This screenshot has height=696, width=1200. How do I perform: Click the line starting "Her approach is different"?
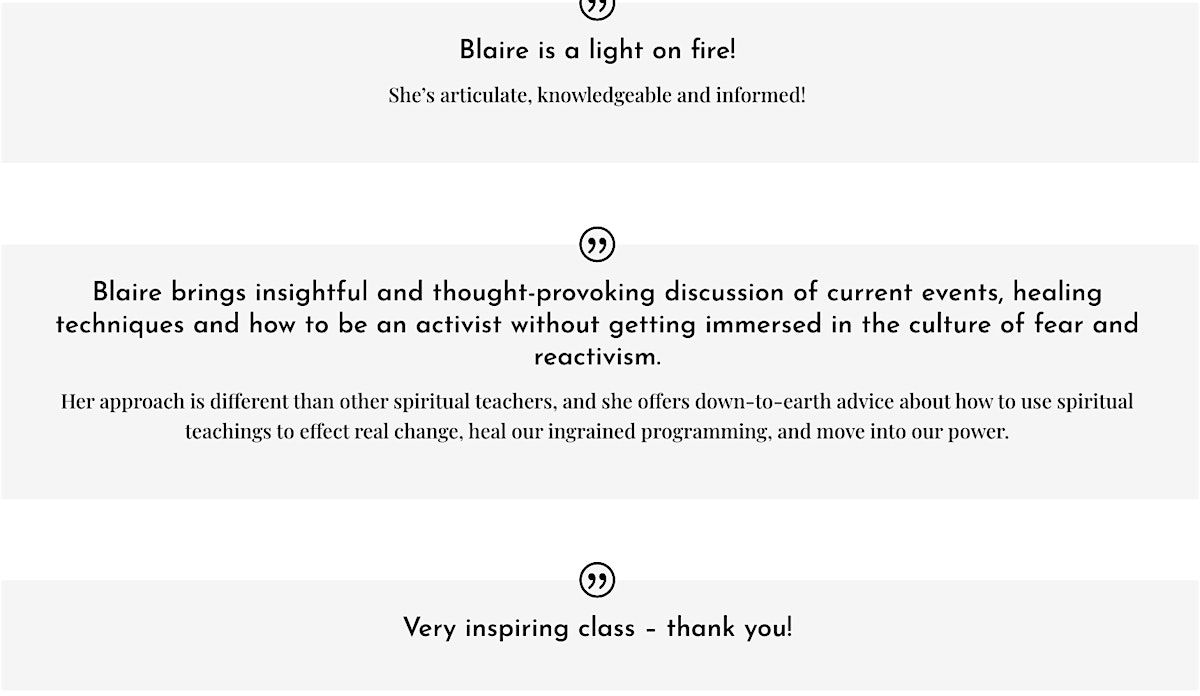(597, 402)
